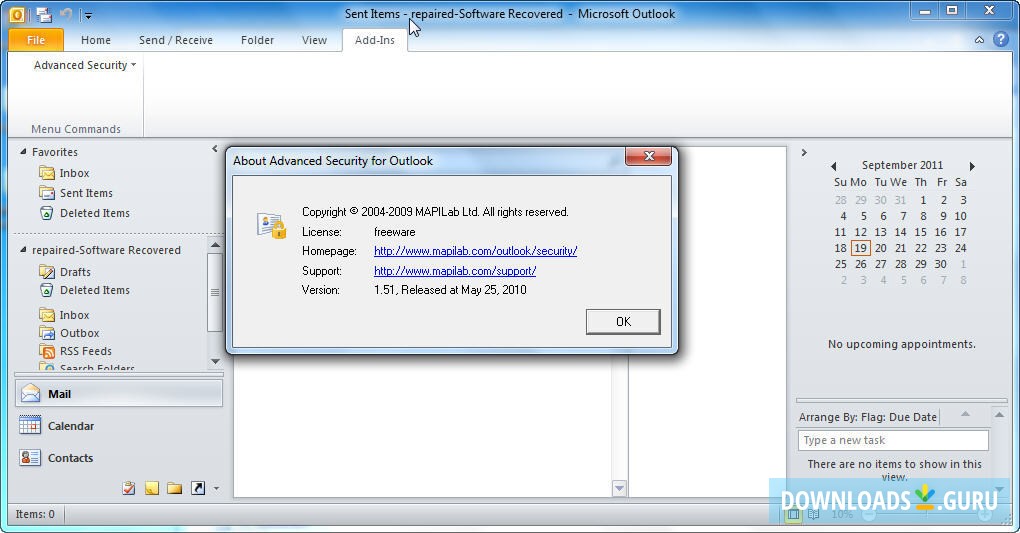Image resolution: width=1020 pixels, height=533 pixels.
Task: Open the File tab
Action: [36, 40]
